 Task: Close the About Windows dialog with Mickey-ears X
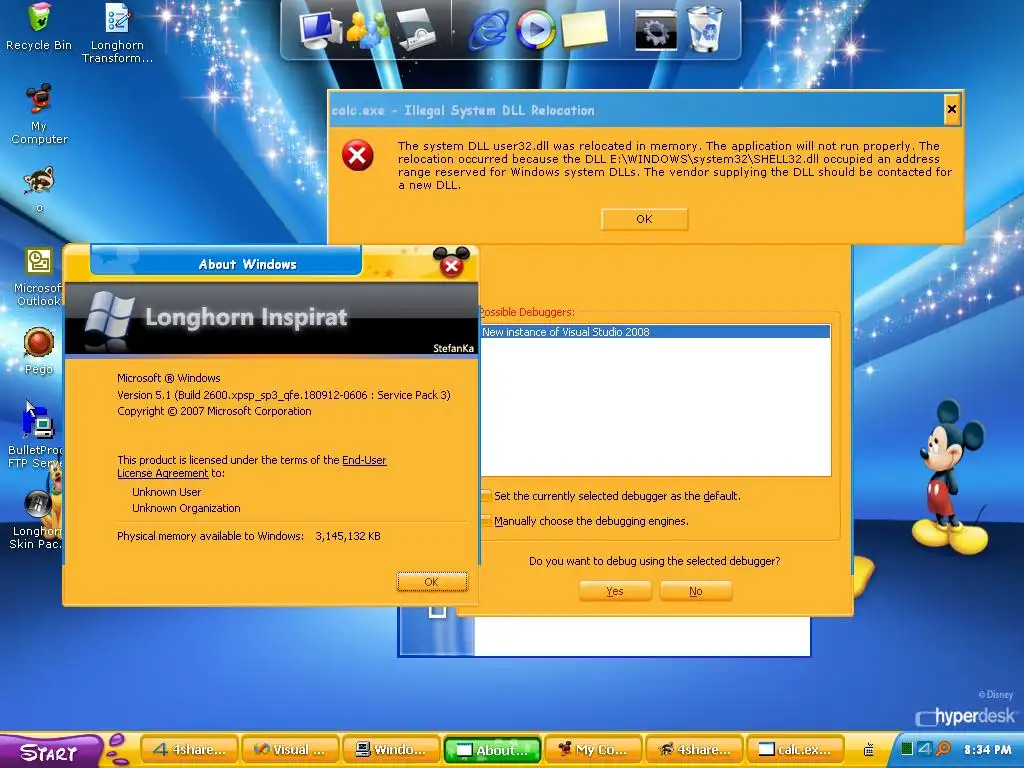coord(451,263)
